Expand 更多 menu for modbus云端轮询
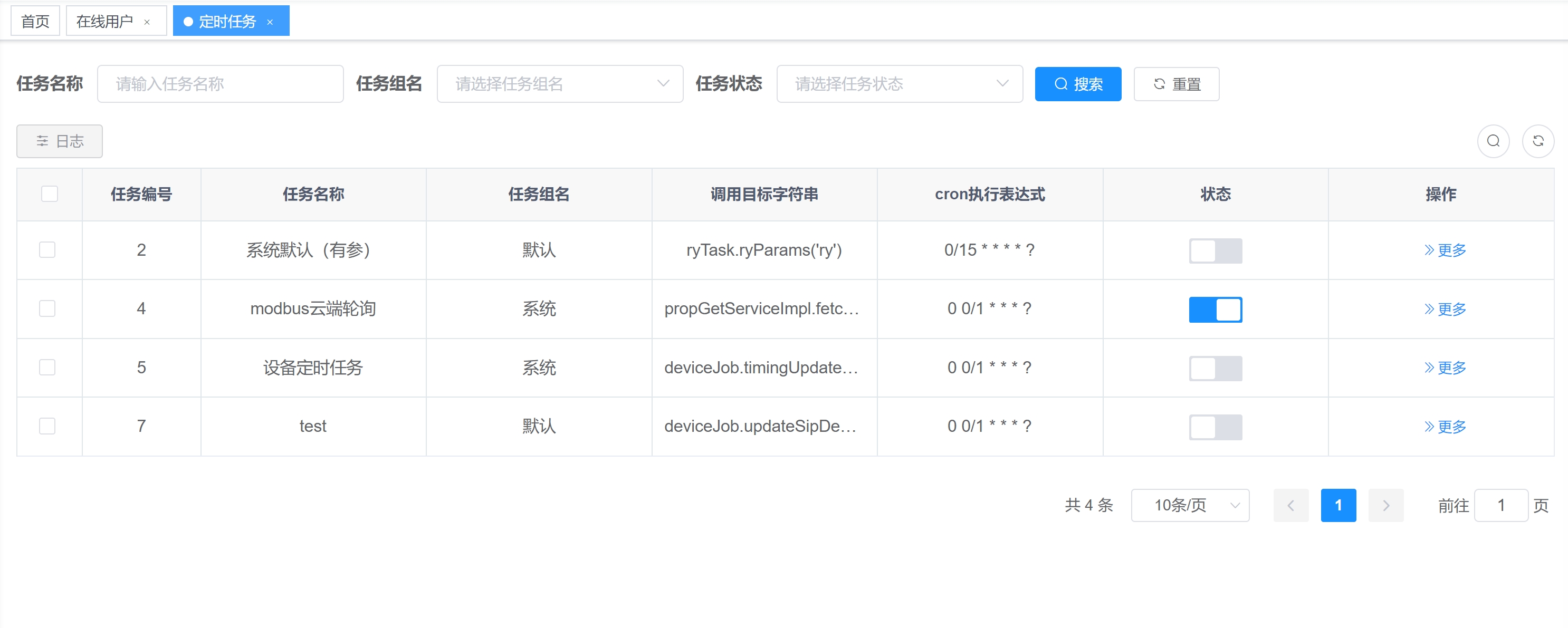This screenshot has height=628, width=1568. (x=1445, y=309)
